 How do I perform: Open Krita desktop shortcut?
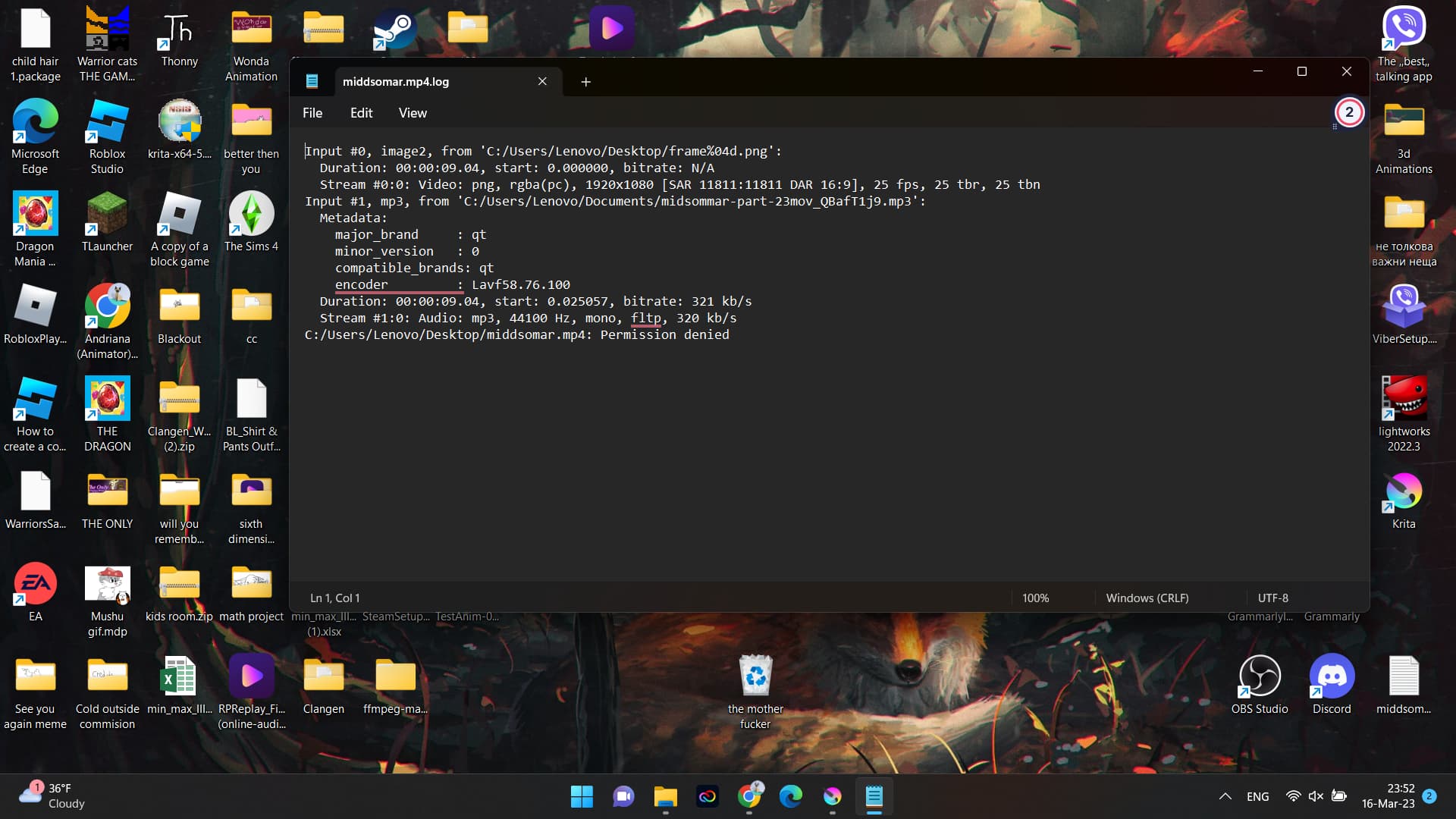(x=1404, y=492)
